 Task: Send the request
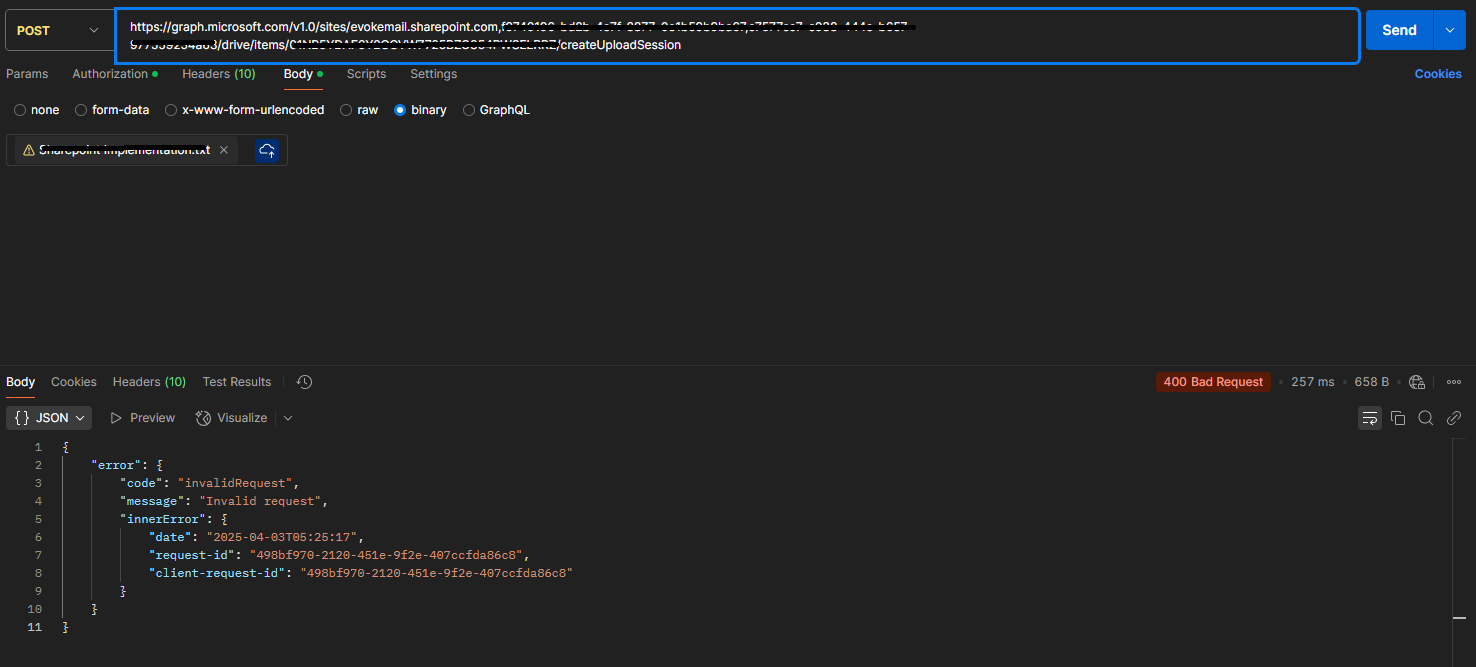(x=1399, y=30)
